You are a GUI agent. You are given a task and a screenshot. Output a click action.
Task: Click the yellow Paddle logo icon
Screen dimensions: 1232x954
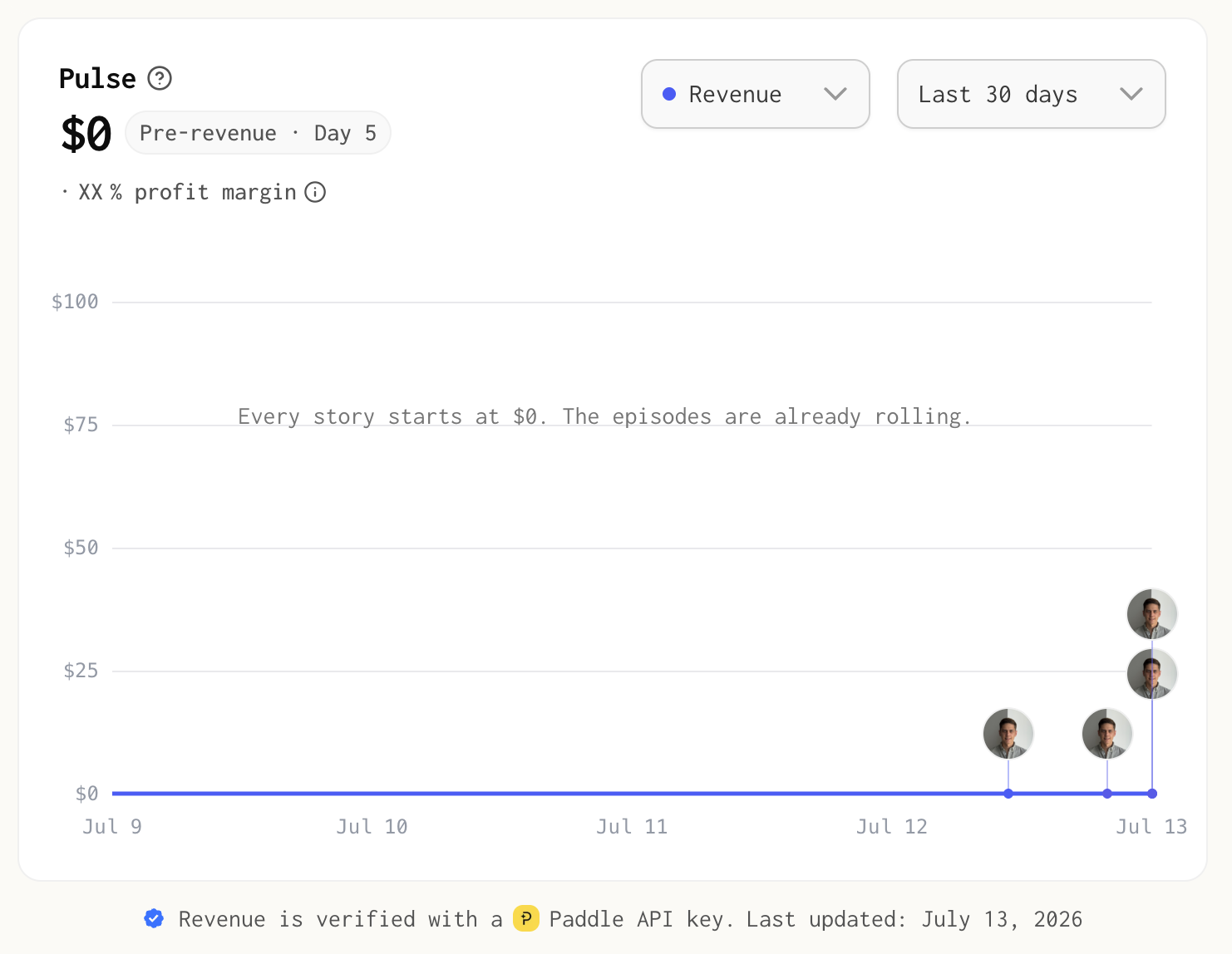(x=526, y=918)
